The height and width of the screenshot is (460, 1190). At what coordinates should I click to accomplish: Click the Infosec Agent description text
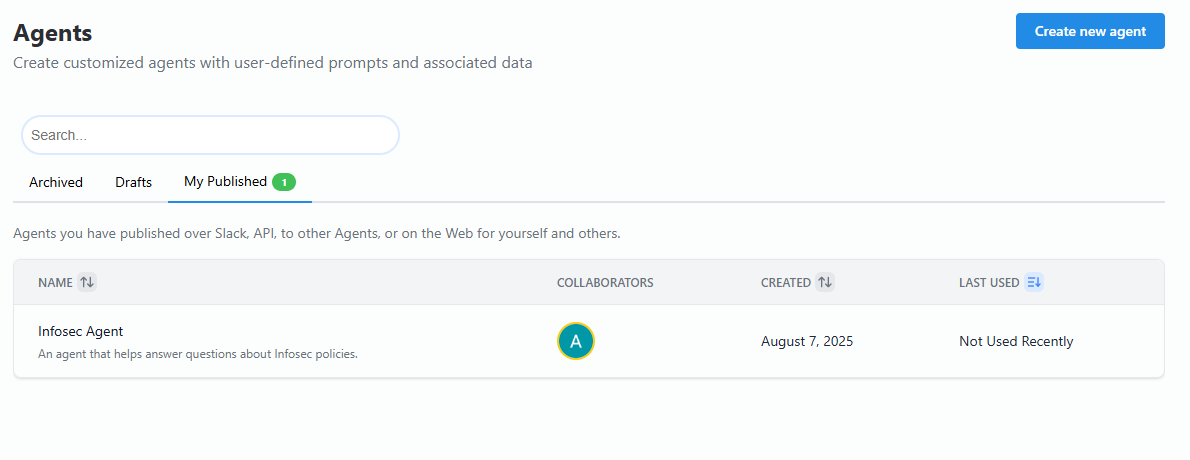pos(198,354)
